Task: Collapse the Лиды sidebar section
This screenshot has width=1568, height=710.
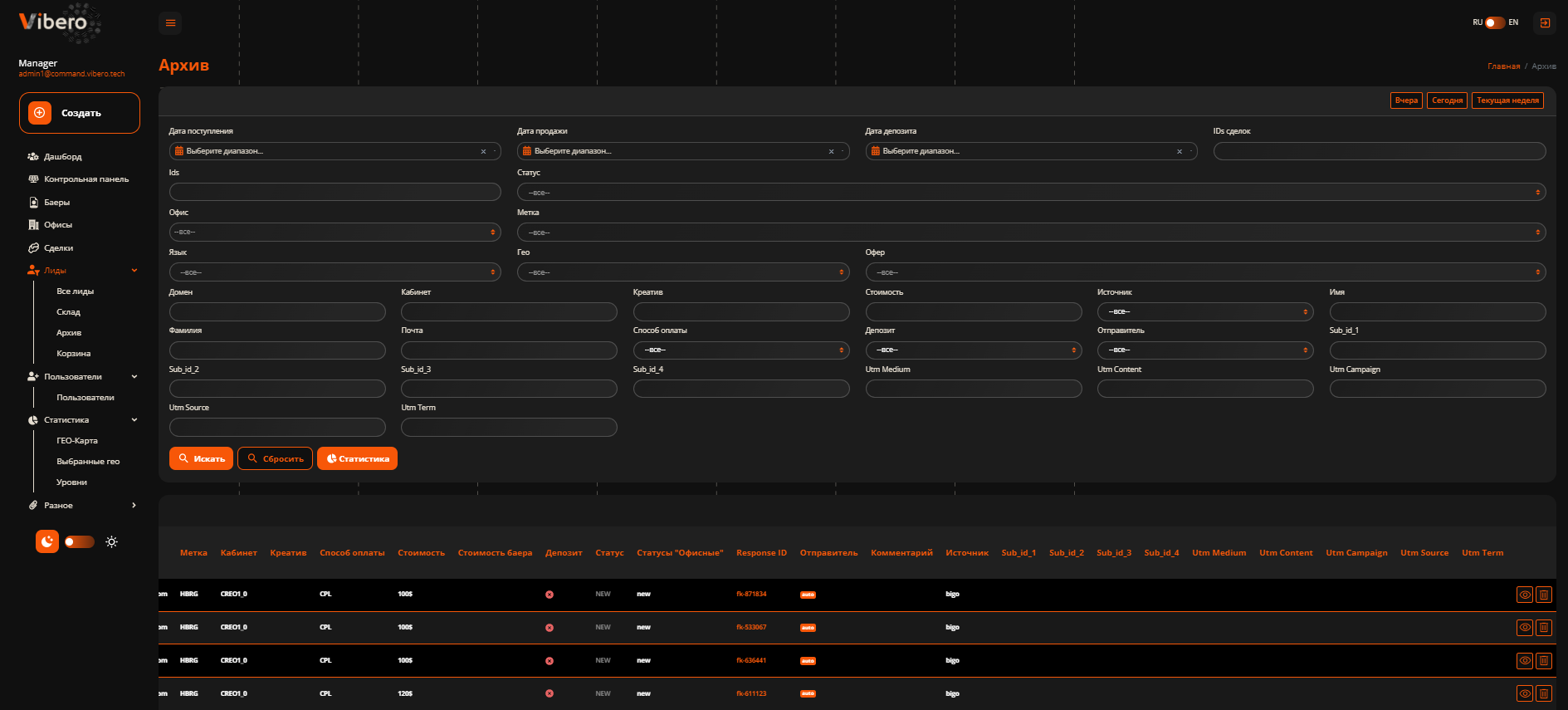Action: 81,271
